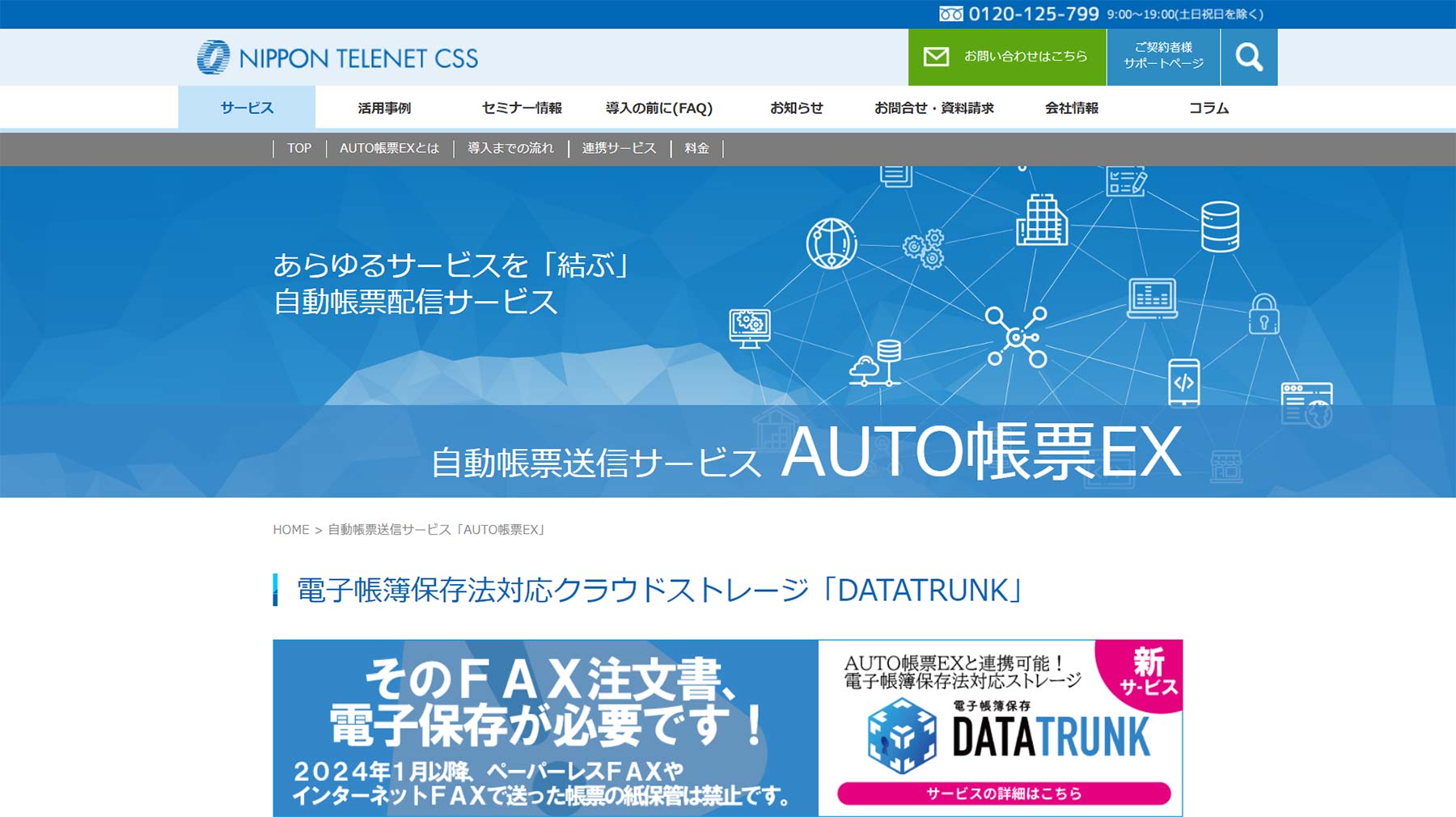The width and height of the screenshot is (1456, 817).
Task: Open the 活用事例 menu
Action: pyautogui.click(x=384, y=108)
